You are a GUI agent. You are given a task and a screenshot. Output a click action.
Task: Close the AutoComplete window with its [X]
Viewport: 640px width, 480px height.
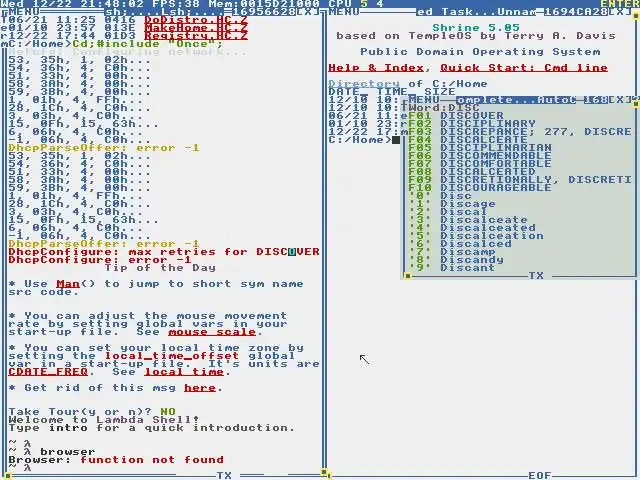click(620, 100)
